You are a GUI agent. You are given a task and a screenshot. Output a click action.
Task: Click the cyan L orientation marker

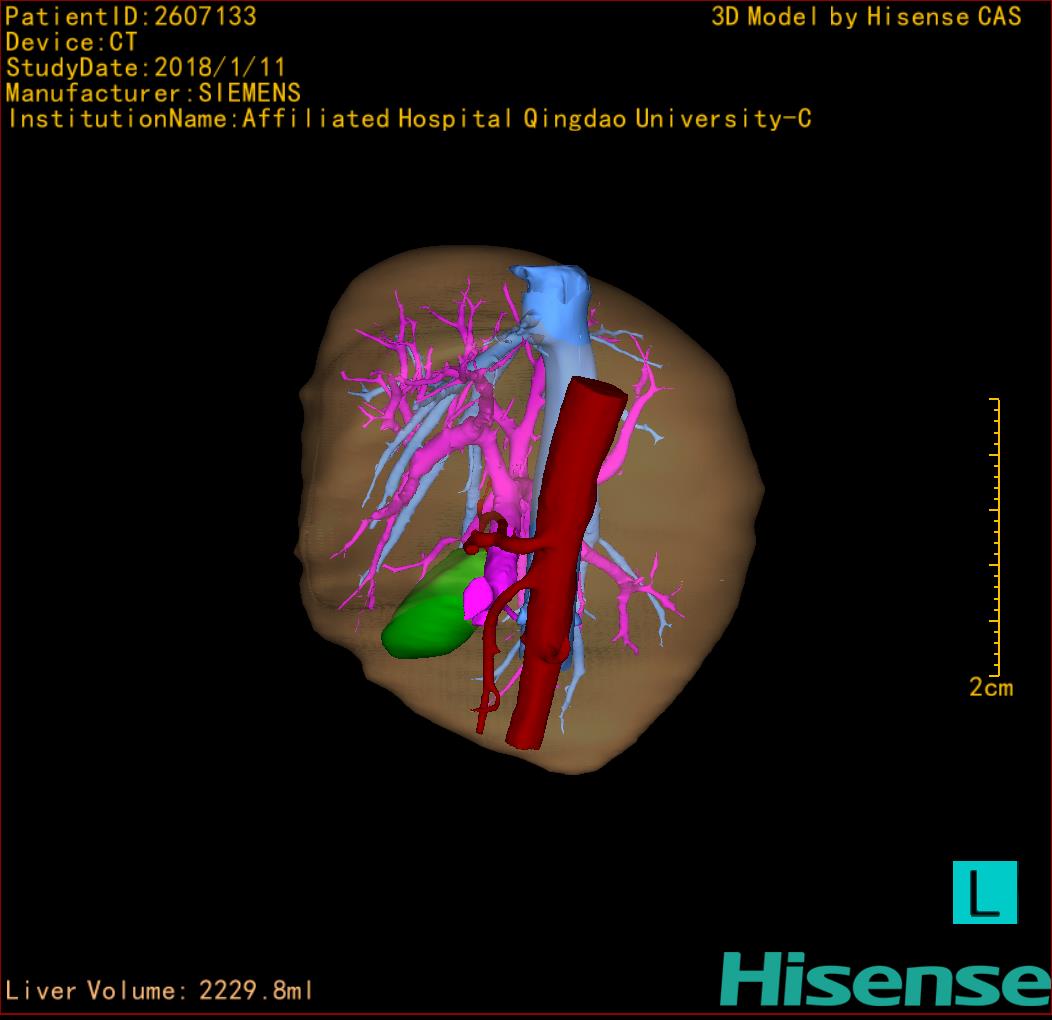[x=985, y=892]
